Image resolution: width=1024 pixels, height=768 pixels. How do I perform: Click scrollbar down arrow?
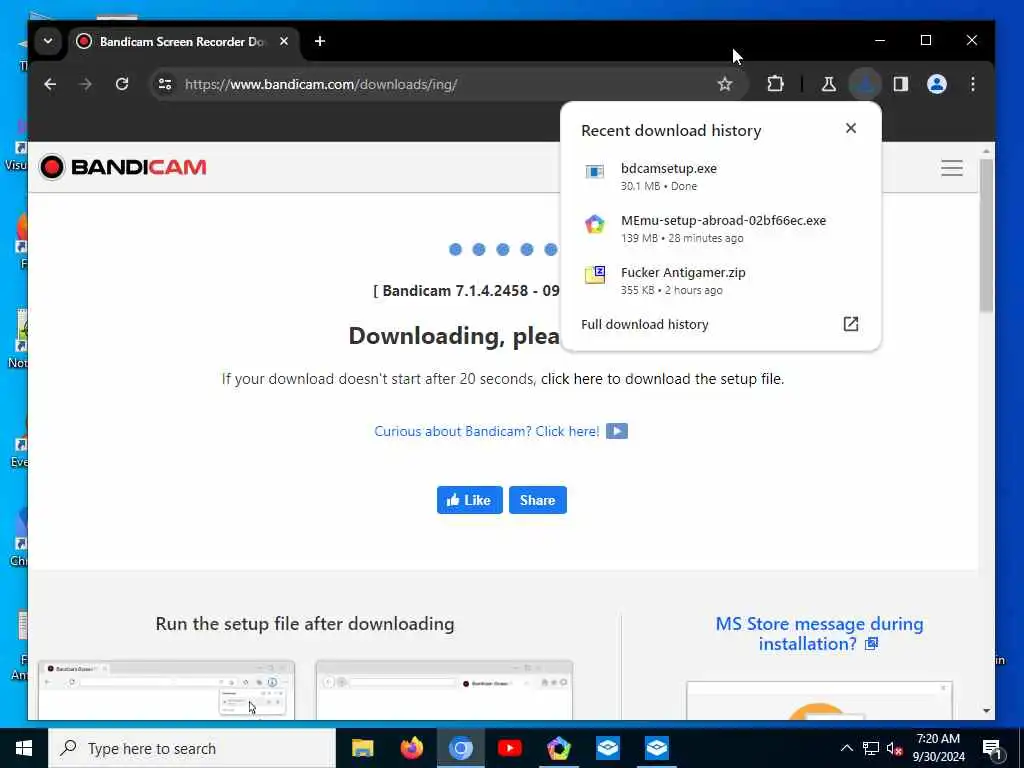click(x=986, y=711)
